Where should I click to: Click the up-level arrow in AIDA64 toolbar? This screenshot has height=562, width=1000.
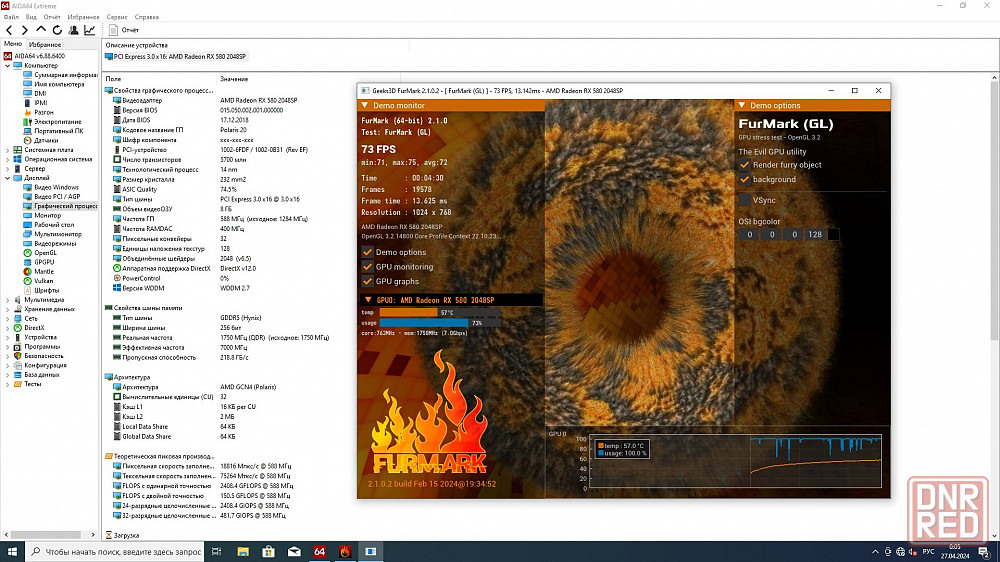41,29
